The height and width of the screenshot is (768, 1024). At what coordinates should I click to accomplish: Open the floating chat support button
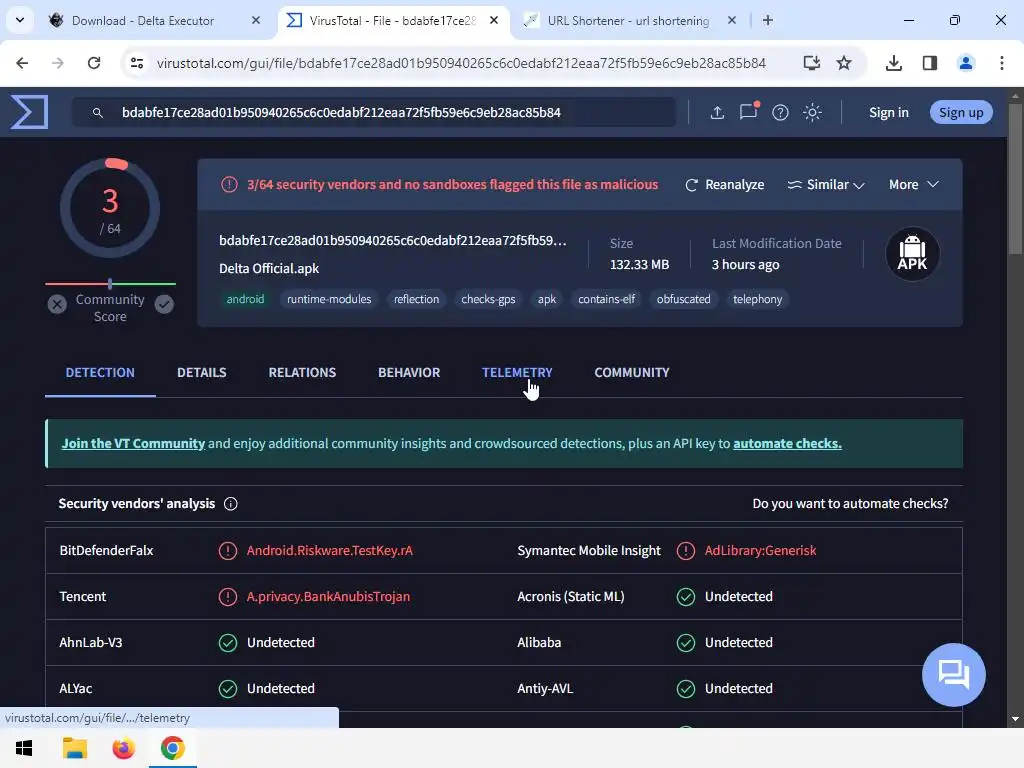coord(953,675)
